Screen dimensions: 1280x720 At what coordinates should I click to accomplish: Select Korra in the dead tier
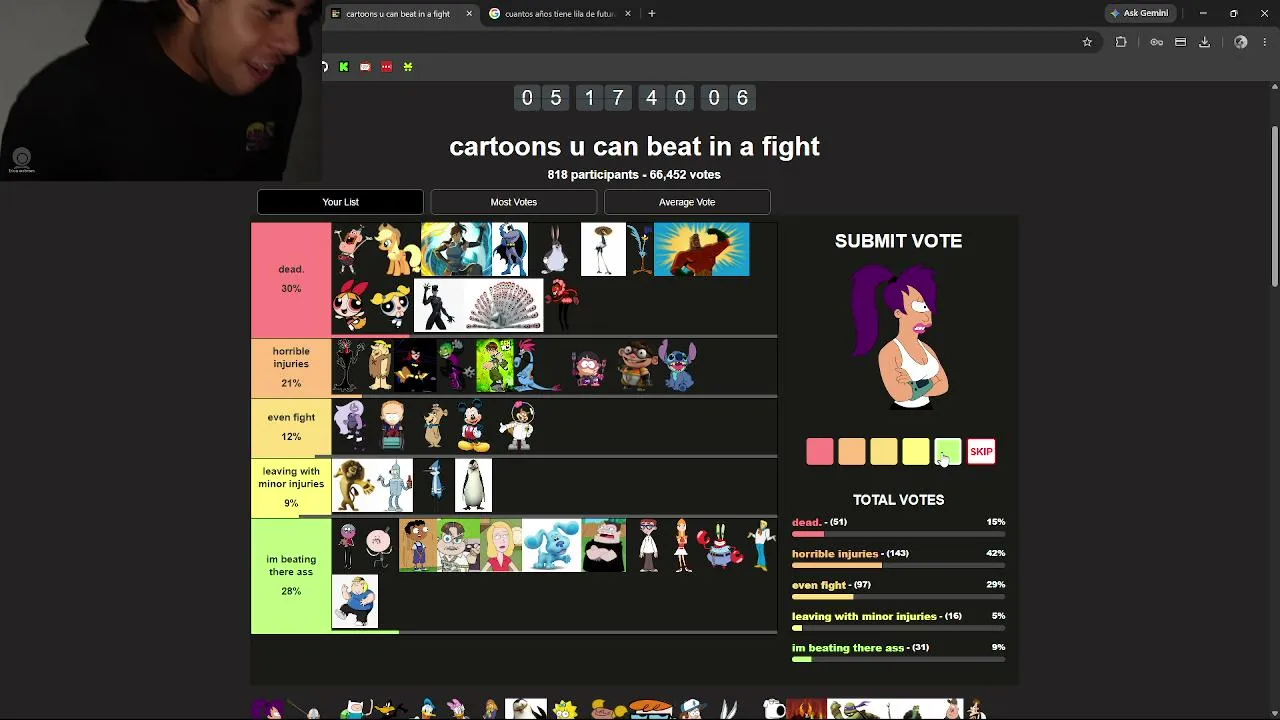[456, 249]
